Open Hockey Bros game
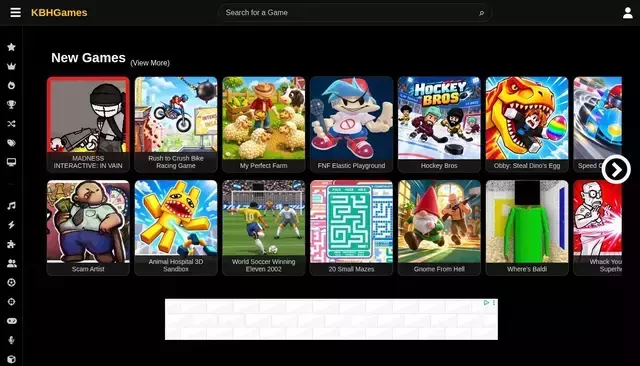 pos(439,124)
